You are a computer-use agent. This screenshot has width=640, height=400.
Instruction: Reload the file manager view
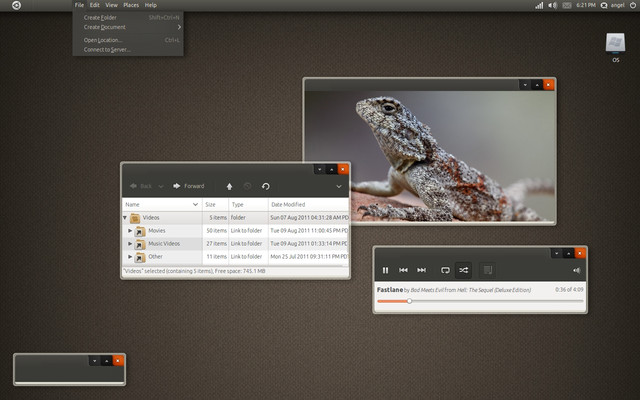pyautogui.click(x=266, y=186)
